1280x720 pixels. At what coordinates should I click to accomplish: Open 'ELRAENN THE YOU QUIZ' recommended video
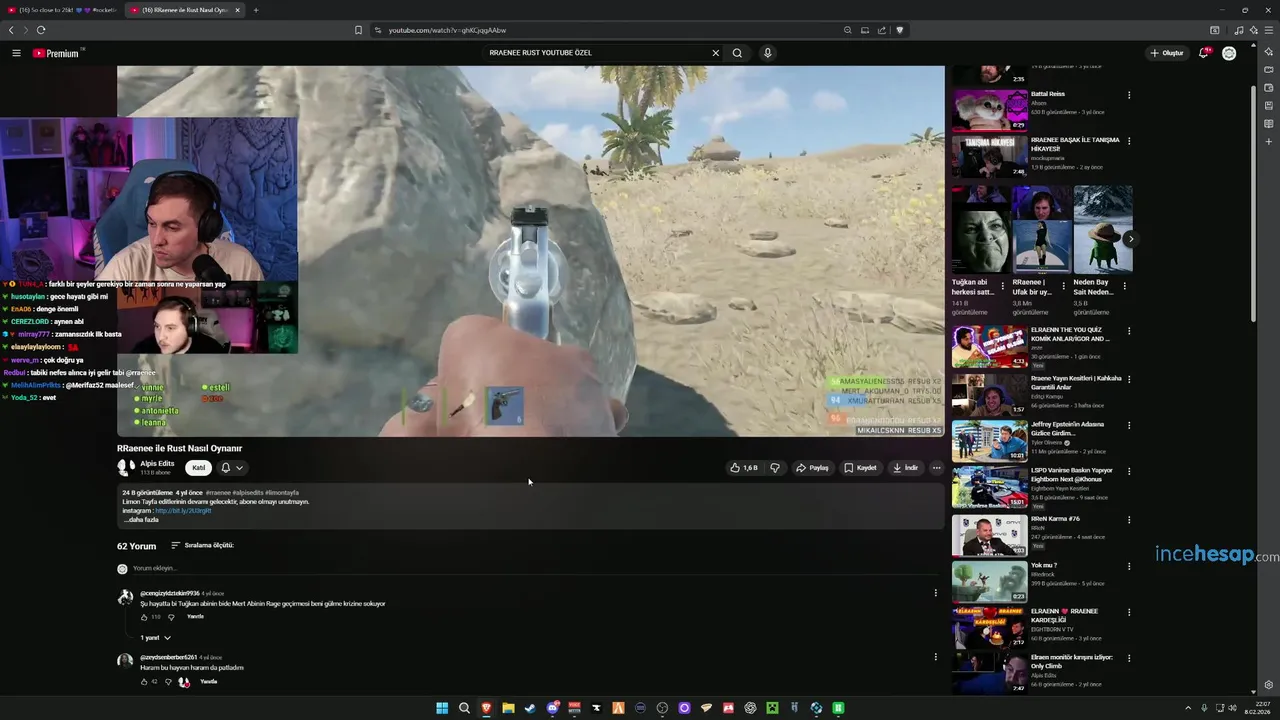(989, 347)
